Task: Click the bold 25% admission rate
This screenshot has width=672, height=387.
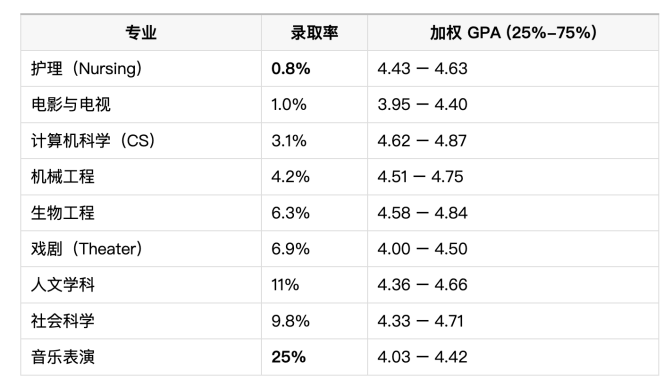Action: click(288, 357)
